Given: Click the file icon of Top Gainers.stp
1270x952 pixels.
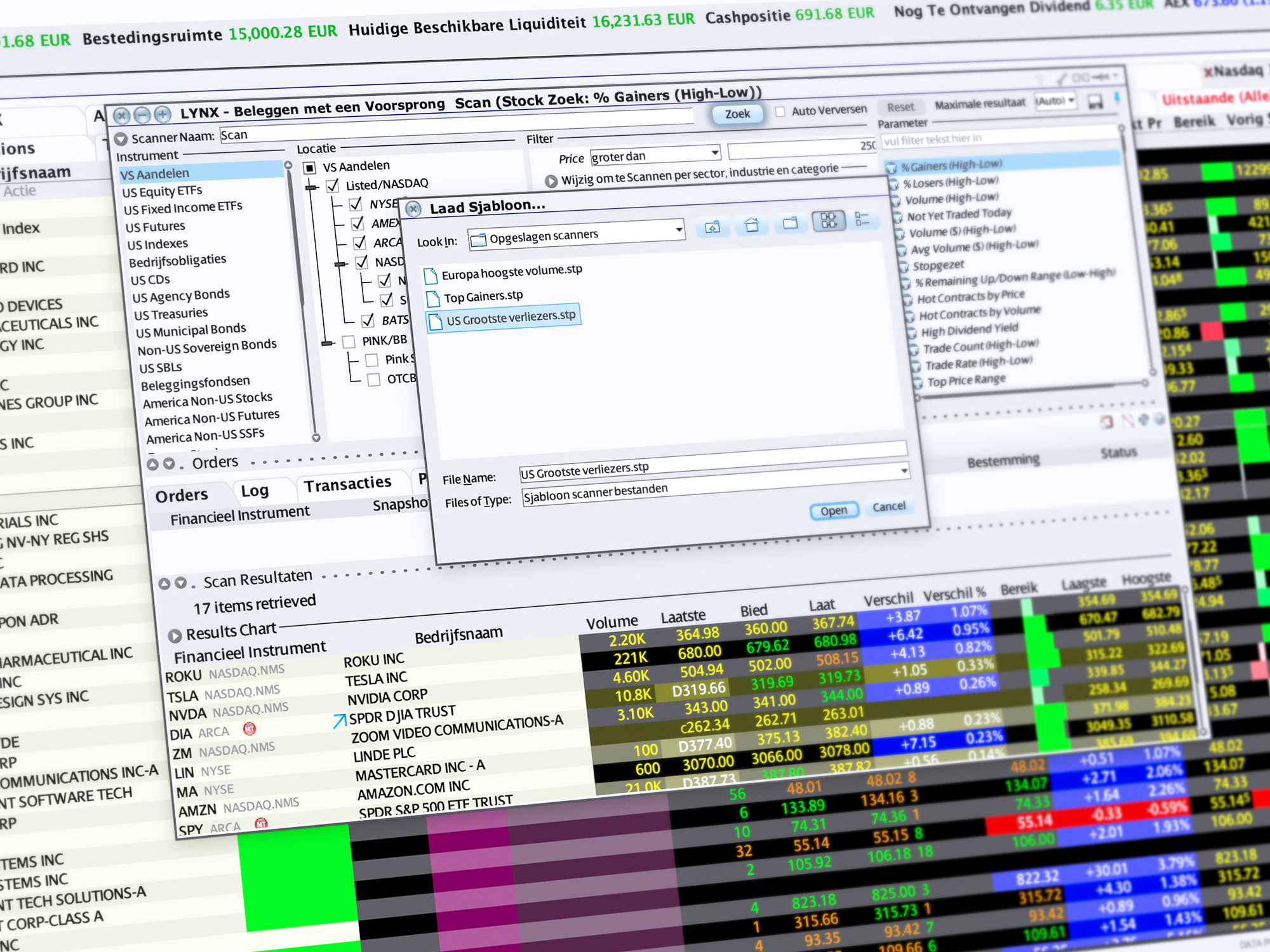Looking at the screenshot, I should (x=433, y=299).
